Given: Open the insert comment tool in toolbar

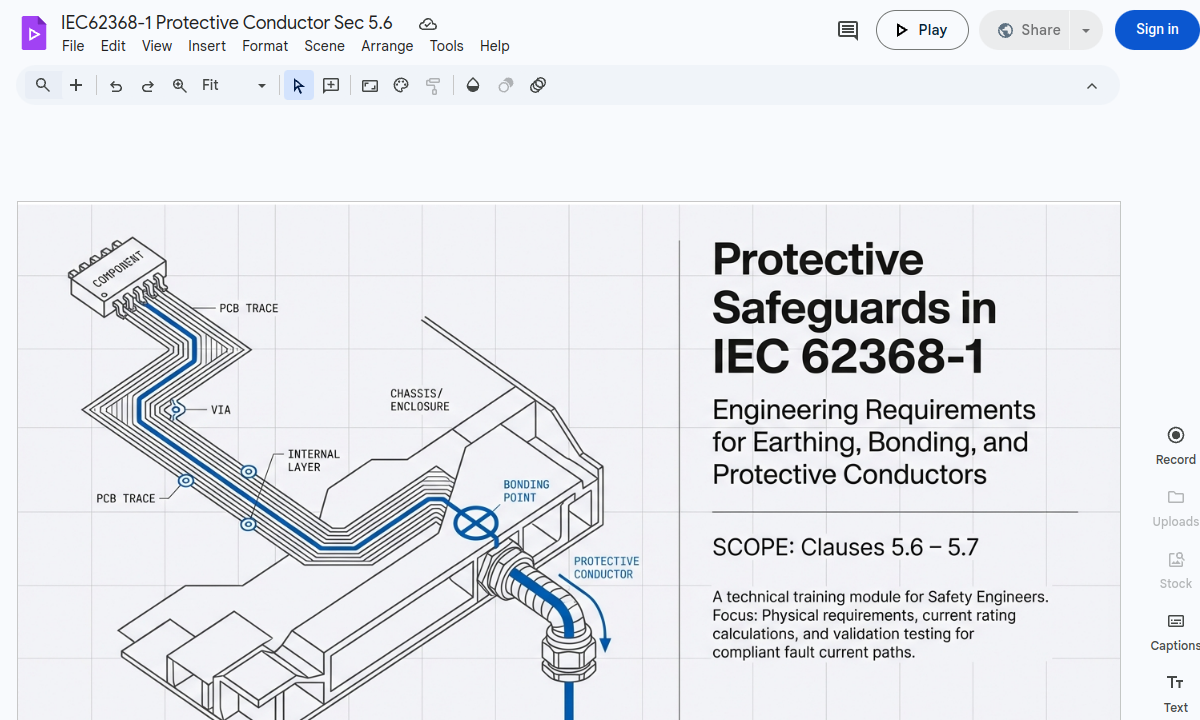Looking at the screenshot, I should 330,85.
